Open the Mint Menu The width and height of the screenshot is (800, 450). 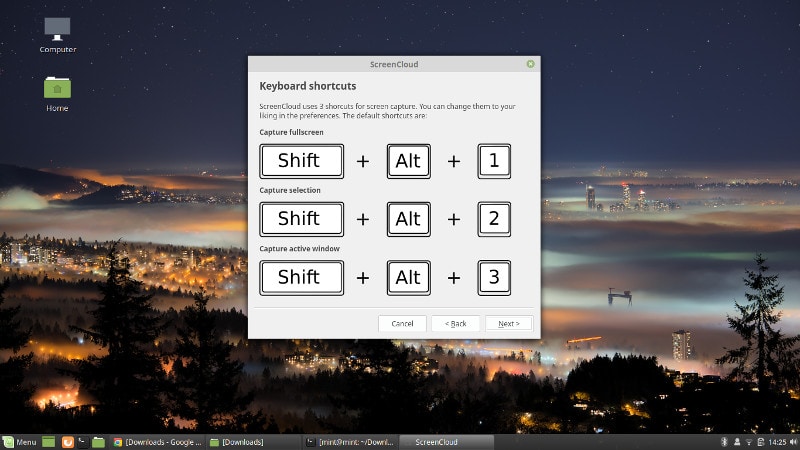tap(20, 441)
